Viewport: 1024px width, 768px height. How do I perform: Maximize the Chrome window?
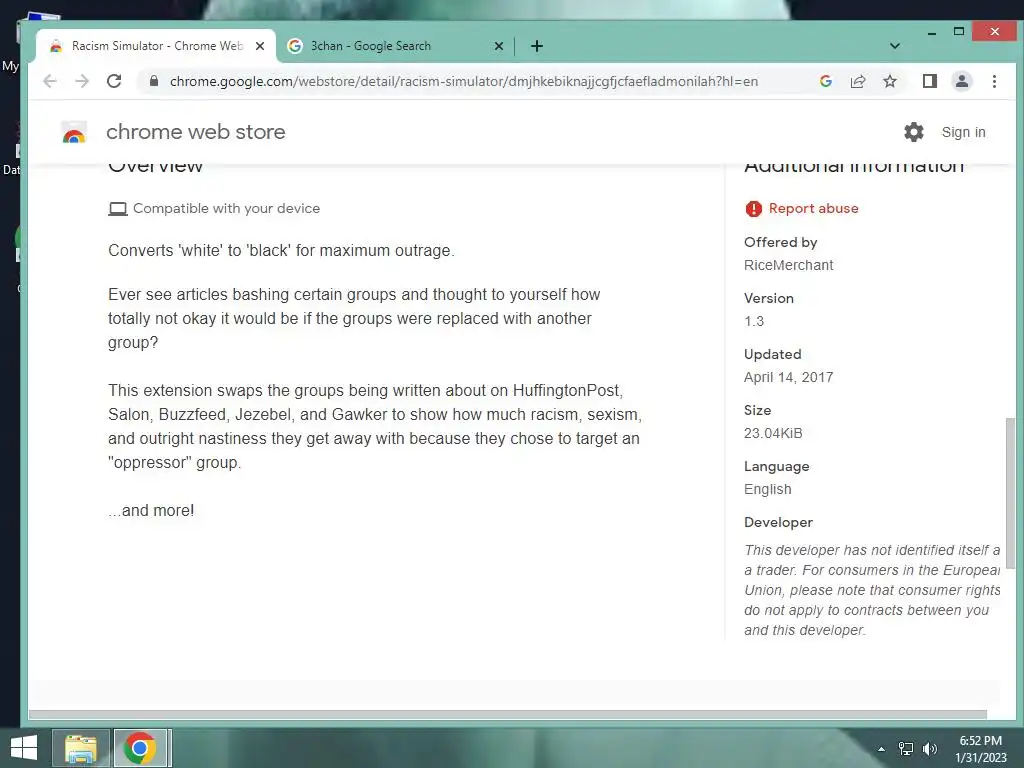[x=959, y=31]
